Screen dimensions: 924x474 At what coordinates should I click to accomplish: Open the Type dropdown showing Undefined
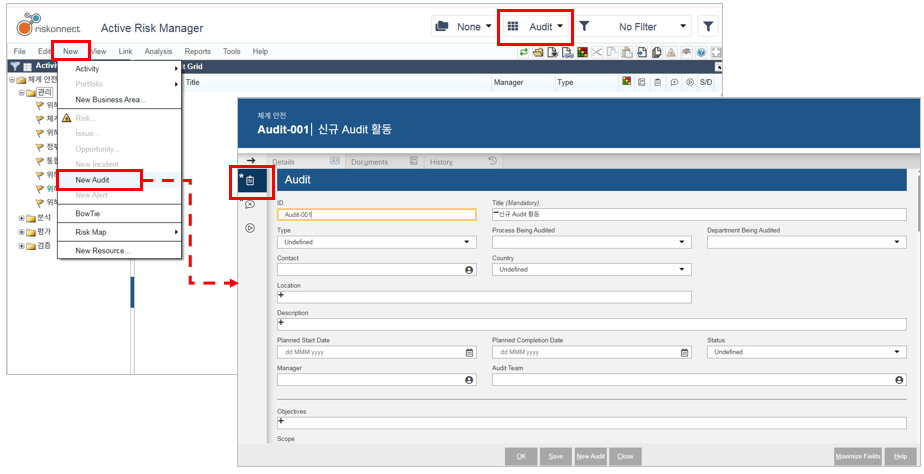(x=377, y=242)
